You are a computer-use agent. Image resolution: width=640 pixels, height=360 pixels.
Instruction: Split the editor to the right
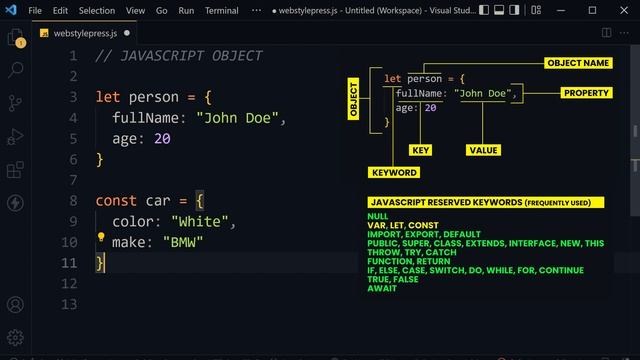[x=606, y=33]
